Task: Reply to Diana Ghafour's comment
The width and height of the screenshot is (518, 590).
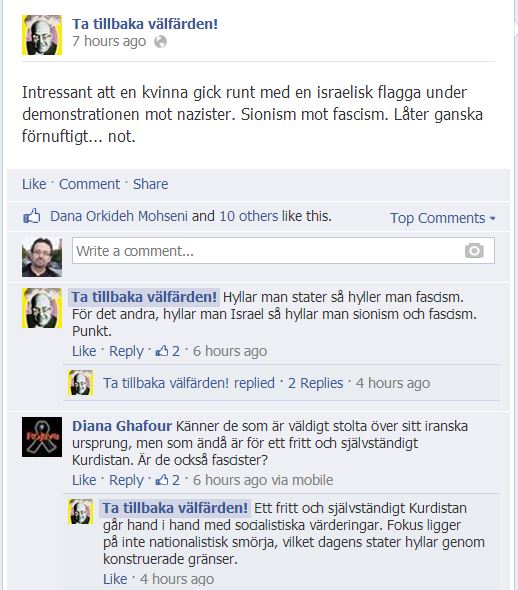Action: (x=126, y=480)
